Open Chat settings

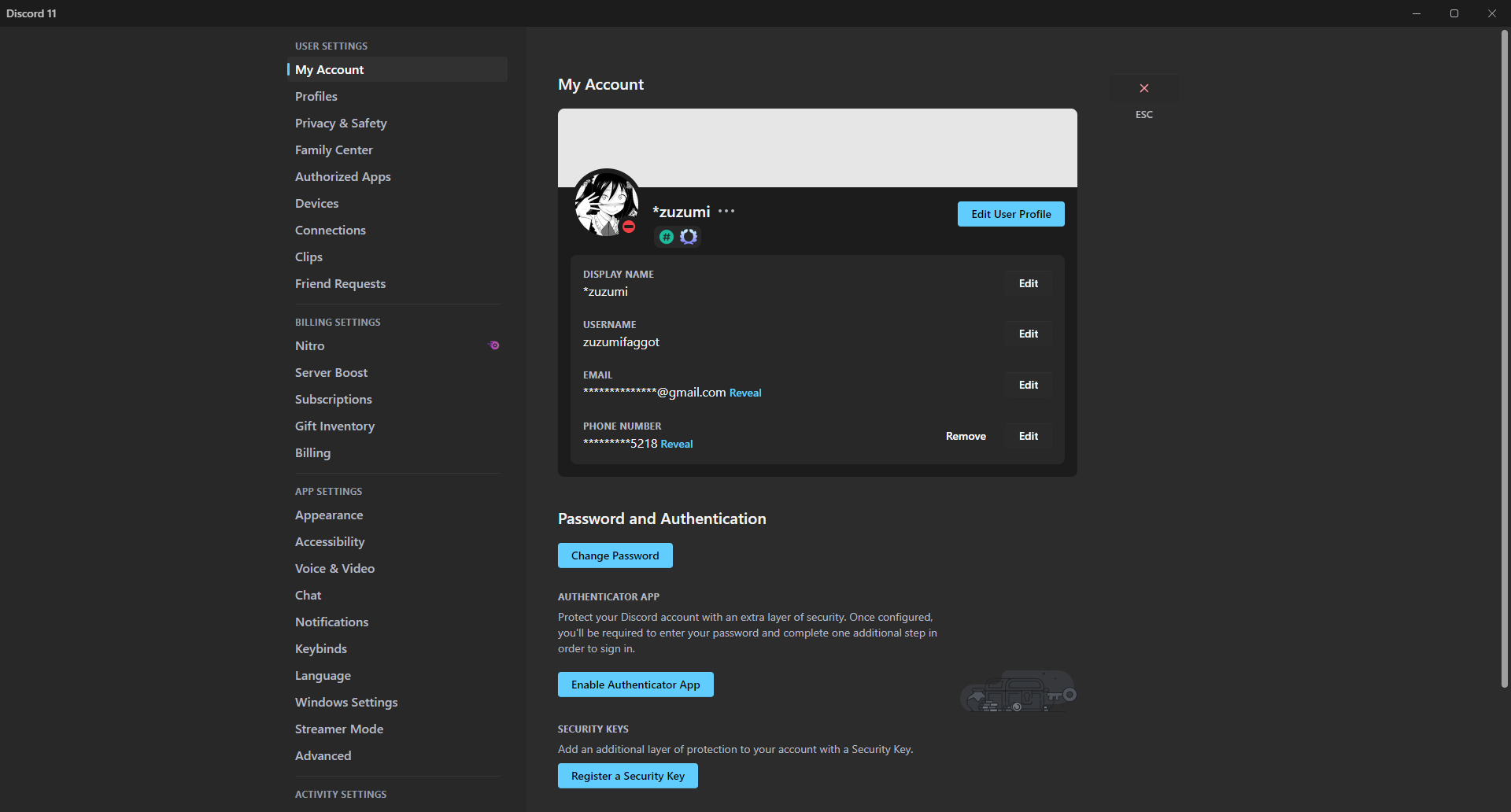click(x=397, y=595)
